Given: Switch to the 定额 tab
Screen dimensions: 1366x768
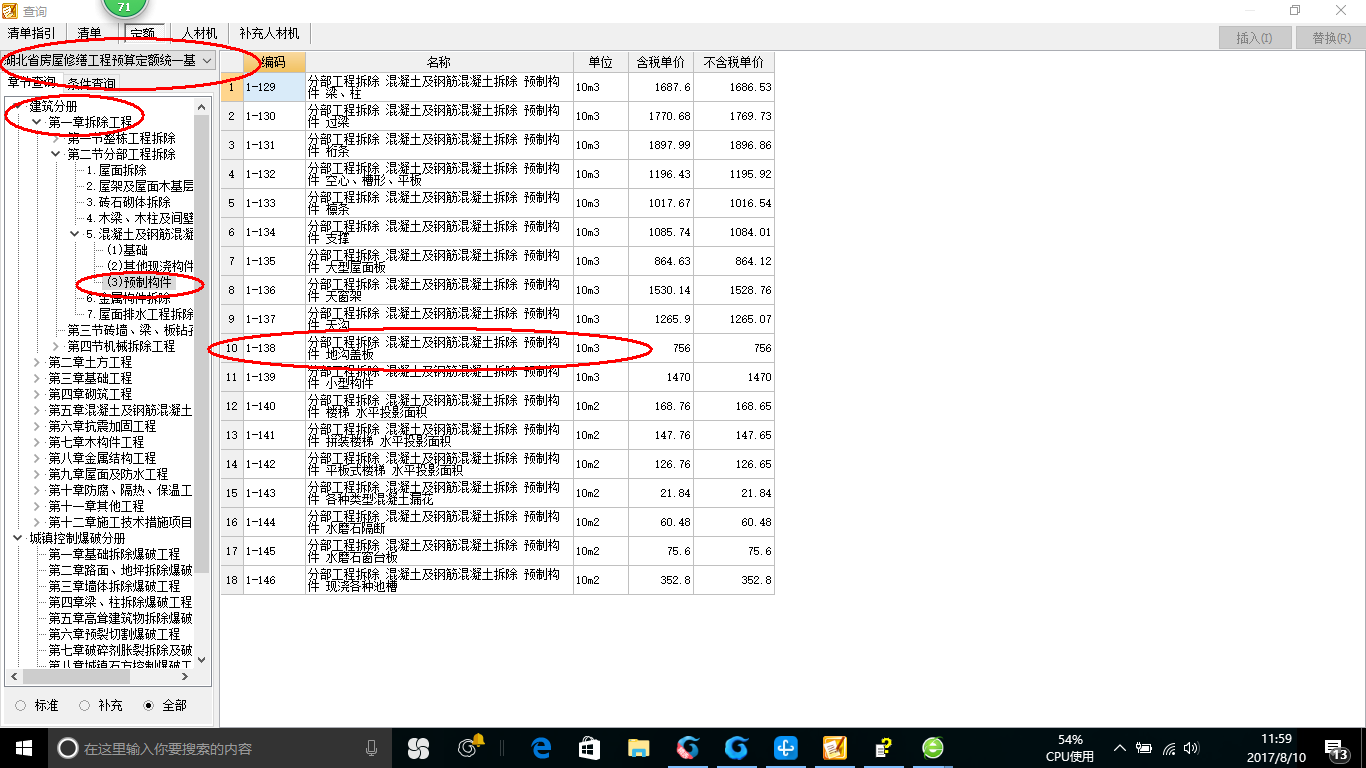Looking at the screenshot, I should pos(142,34).
